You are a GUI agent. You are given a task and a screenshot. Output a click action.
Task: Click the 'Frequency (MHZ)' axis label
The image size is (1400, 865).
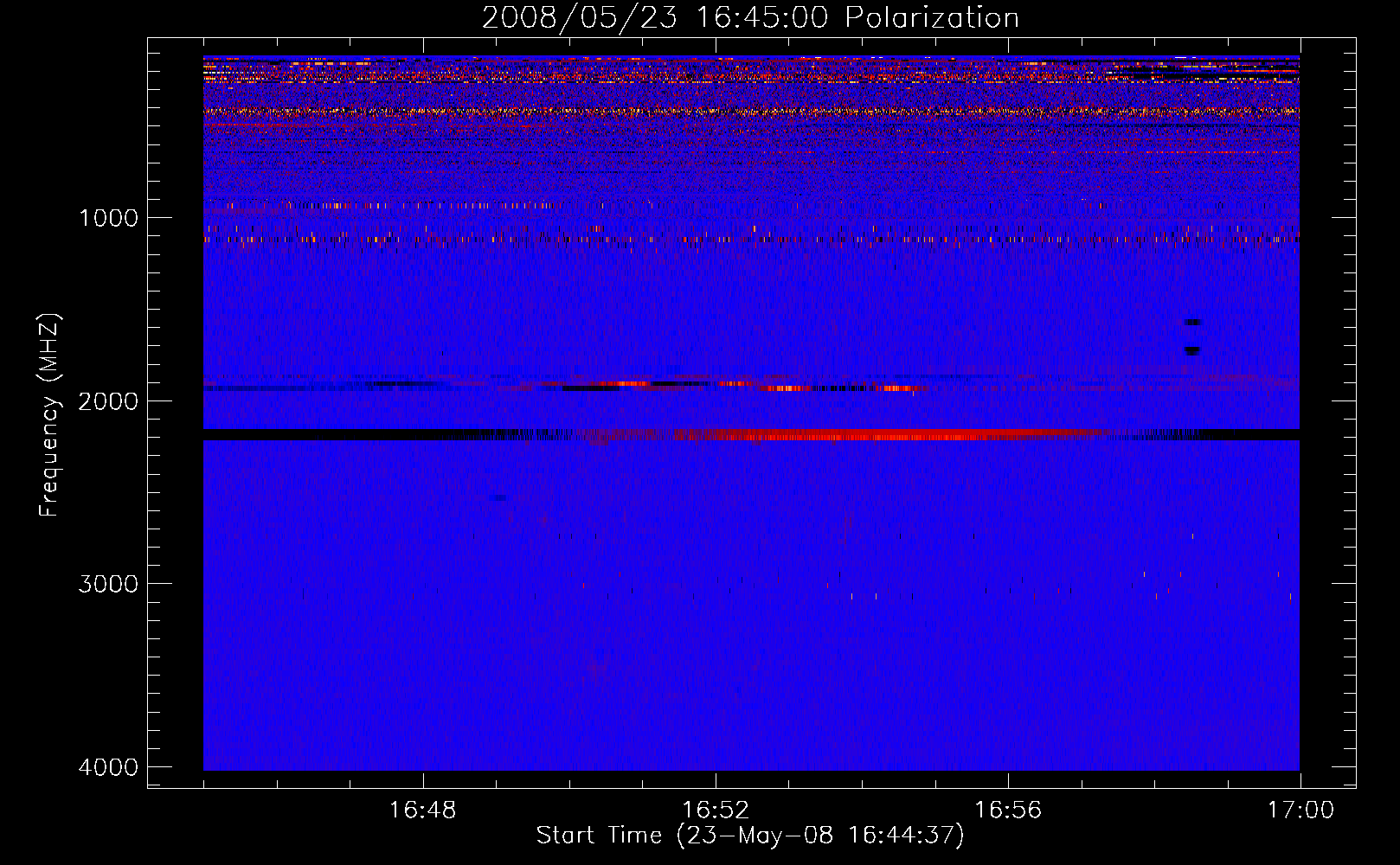(50, 415)
